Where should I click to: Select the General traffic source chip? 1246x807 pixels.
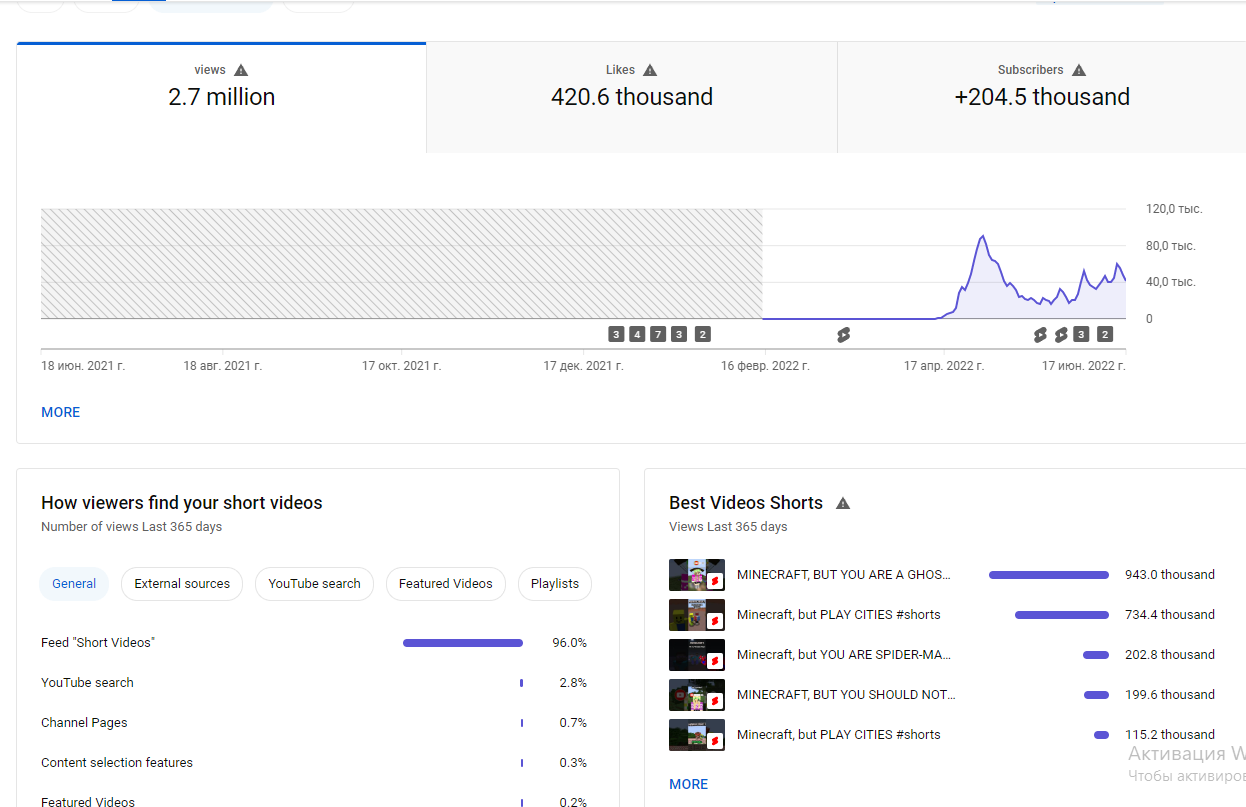pos(74,584)
